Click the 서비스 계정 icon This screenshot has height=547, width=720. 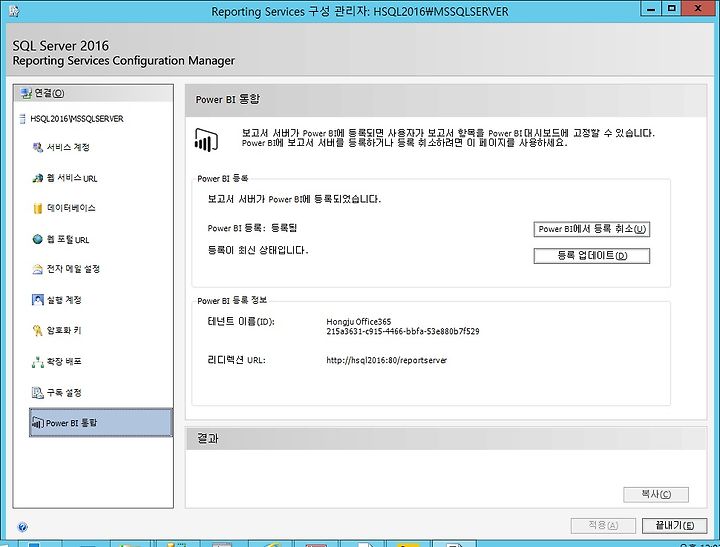click(37, 147)
